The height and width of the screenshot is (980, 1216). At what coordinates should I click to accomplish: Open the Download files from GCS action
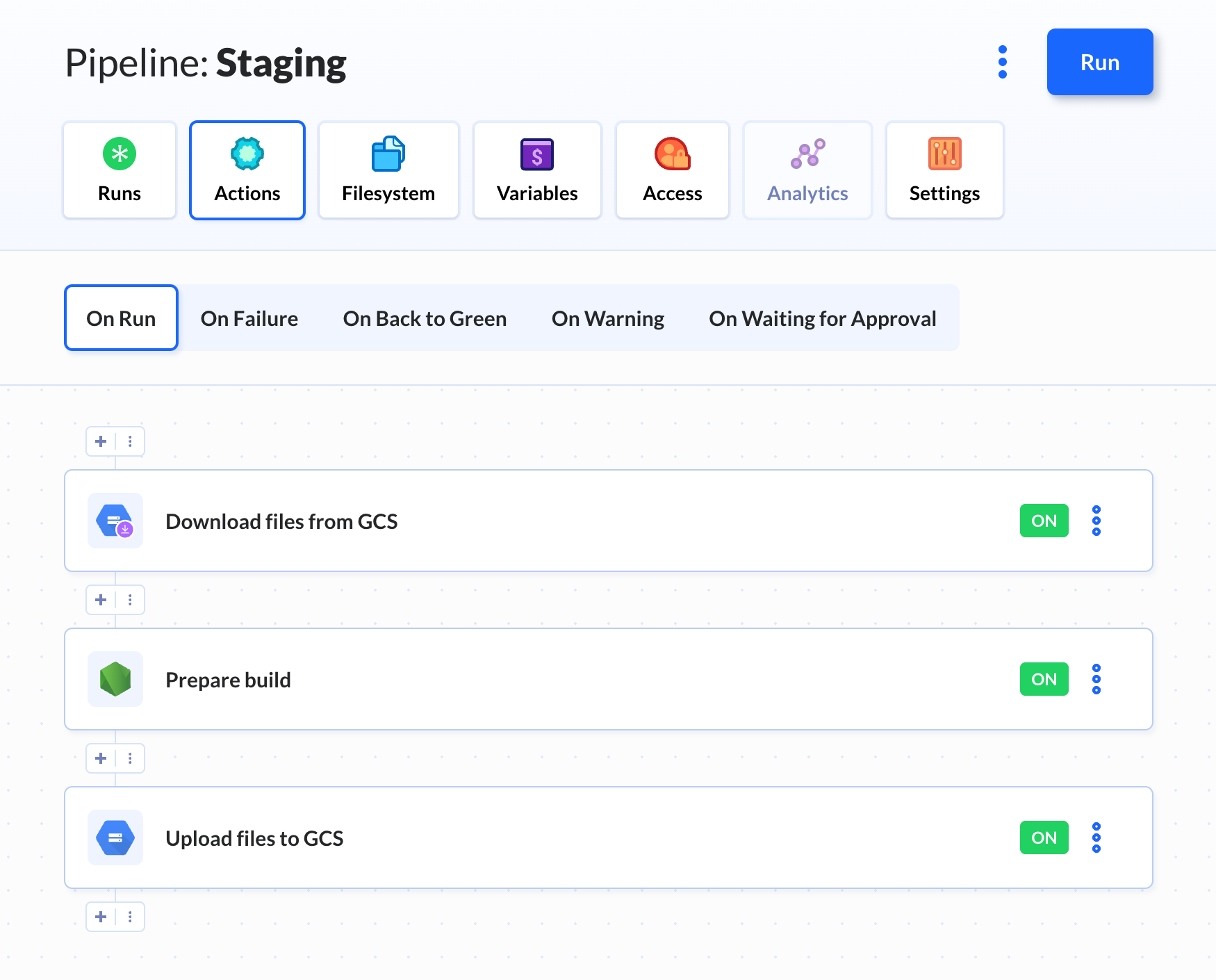608,521
